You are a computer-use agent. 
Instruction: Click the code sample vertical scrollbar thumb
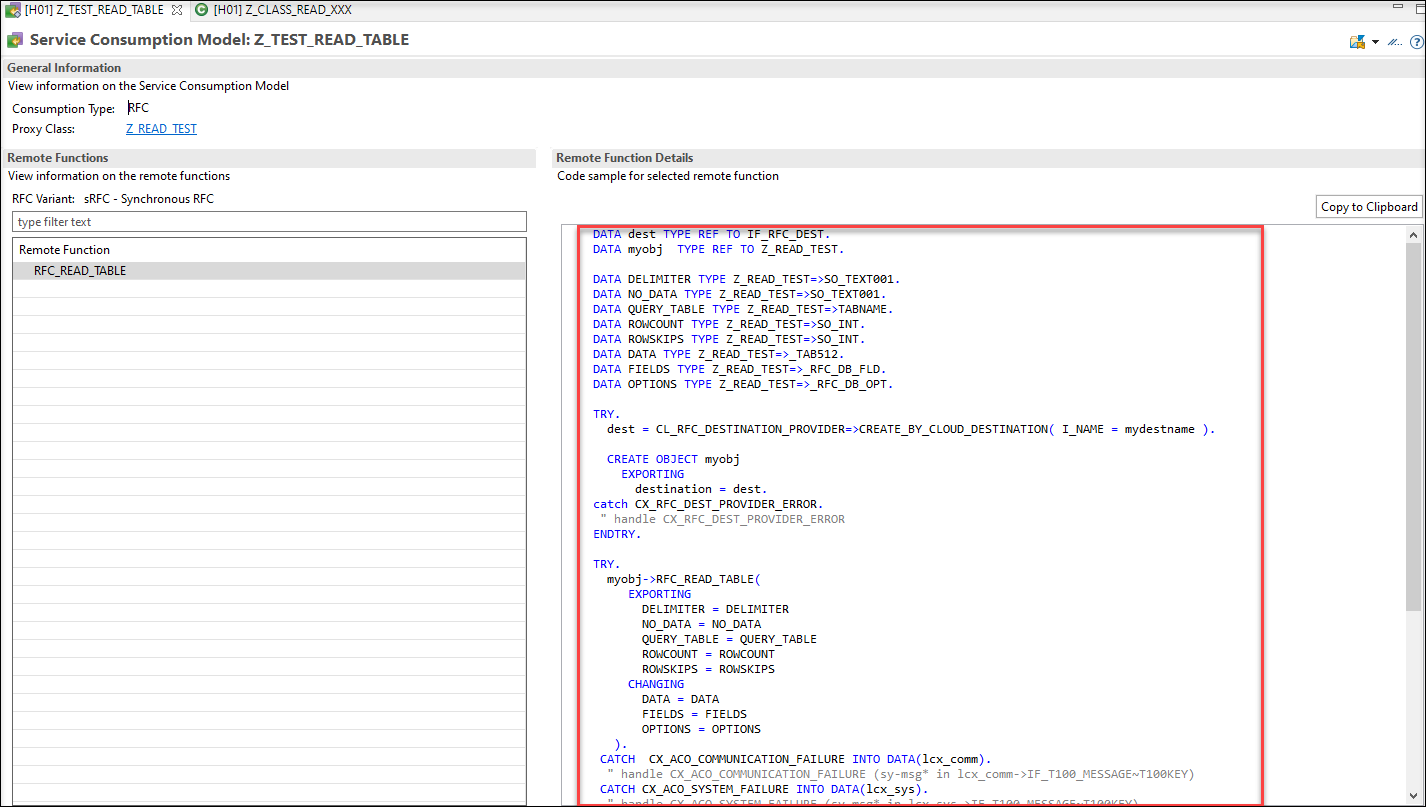1414,425
